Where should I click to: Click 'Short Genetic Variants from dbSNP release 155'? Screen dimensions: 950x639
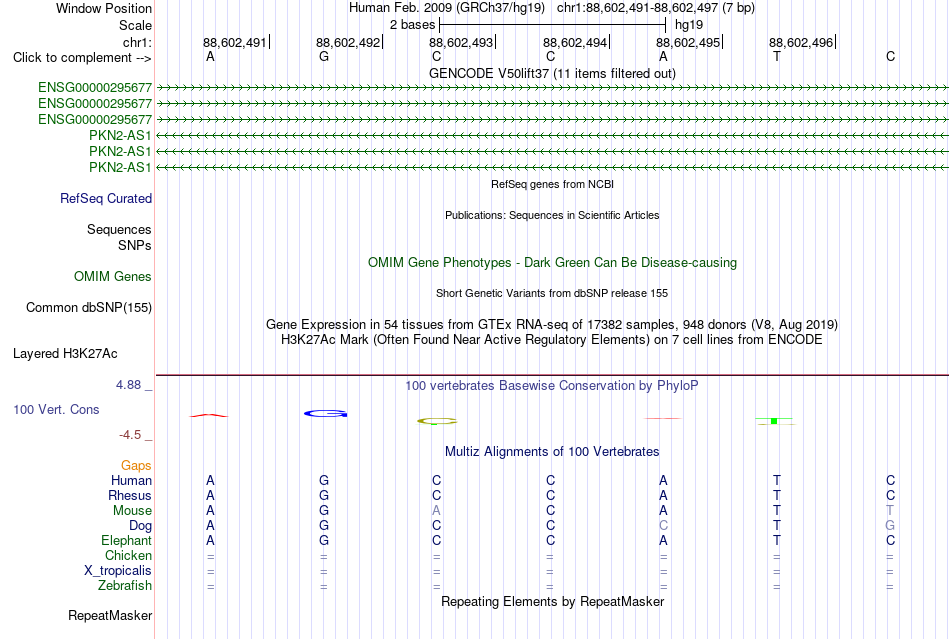[x=552, y=293]
